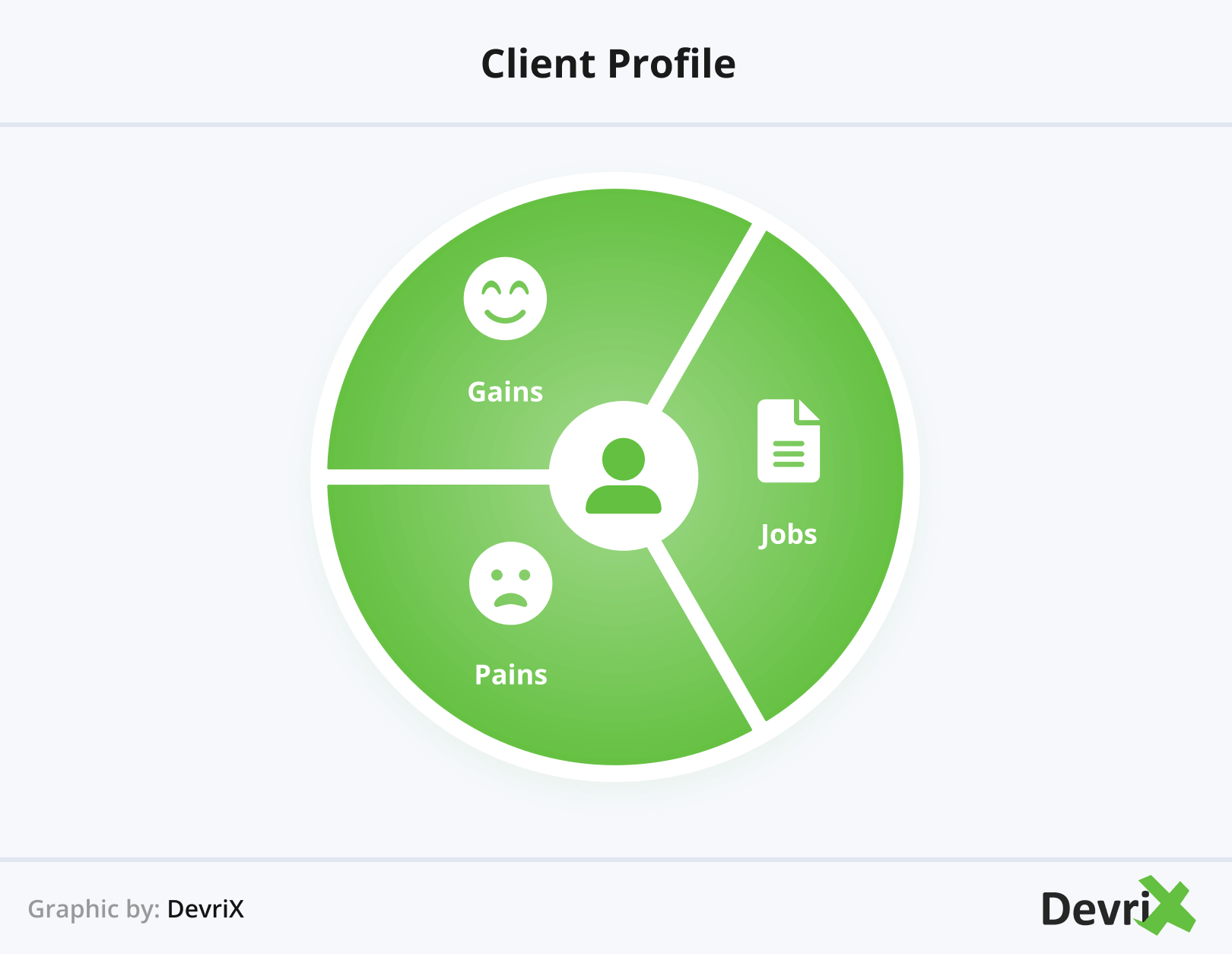The width and height of the screenshot is (1232, 954).
Task: Click the sad face icon above Pains
Action: tap(511, 584)
